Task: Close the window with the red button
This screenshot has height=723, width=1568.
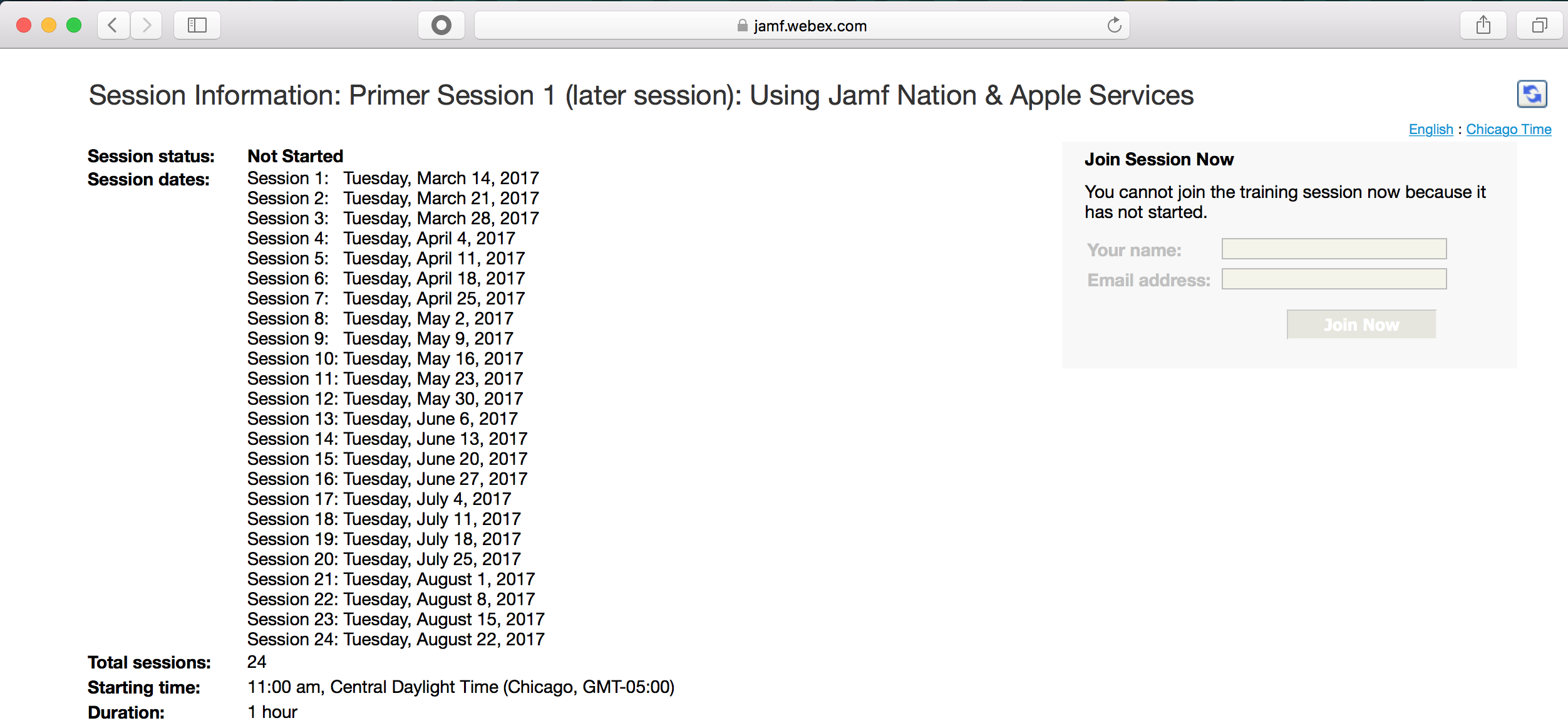Action: (24, 25)
